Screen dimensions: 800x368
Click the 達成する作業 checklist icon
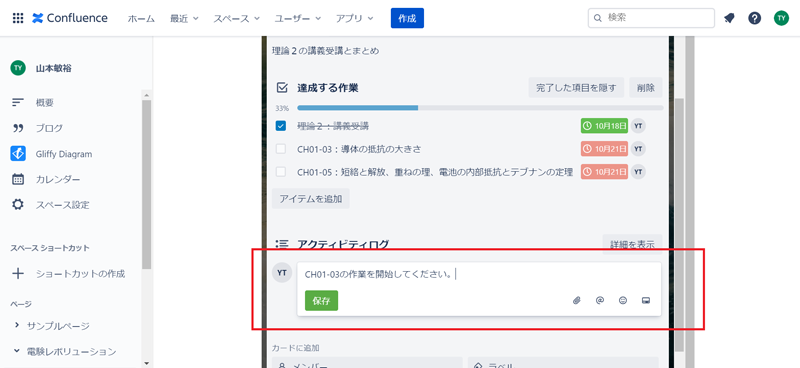coord(282,88)
